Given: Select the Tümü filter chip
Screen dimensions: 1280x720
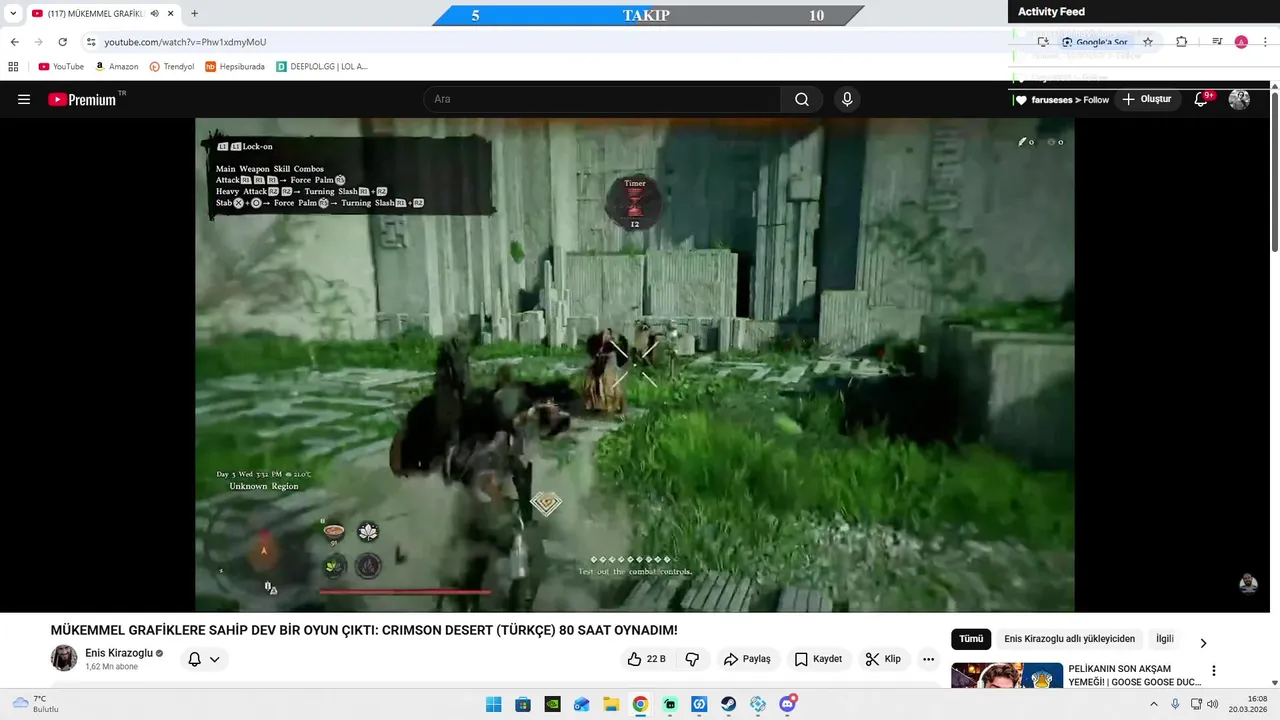Looking at the screenshot, I should point(971,639).
